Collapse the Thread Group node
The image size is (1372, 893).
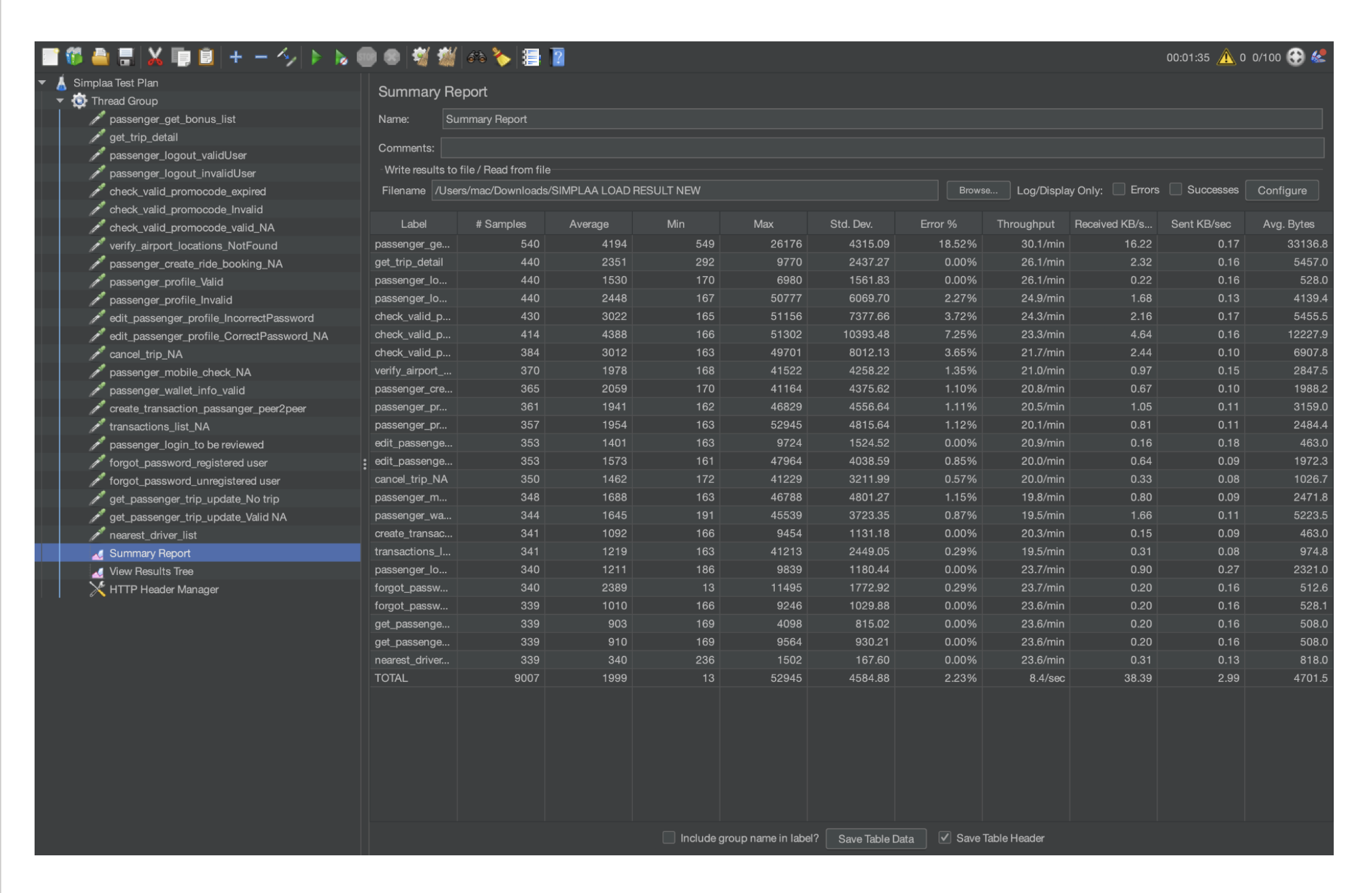point(60,101)
